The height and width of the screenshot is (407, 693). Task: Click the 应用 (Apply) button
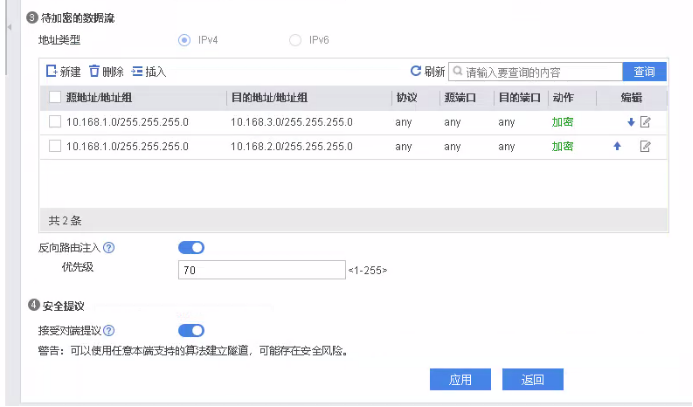click(x=460, y=380)
